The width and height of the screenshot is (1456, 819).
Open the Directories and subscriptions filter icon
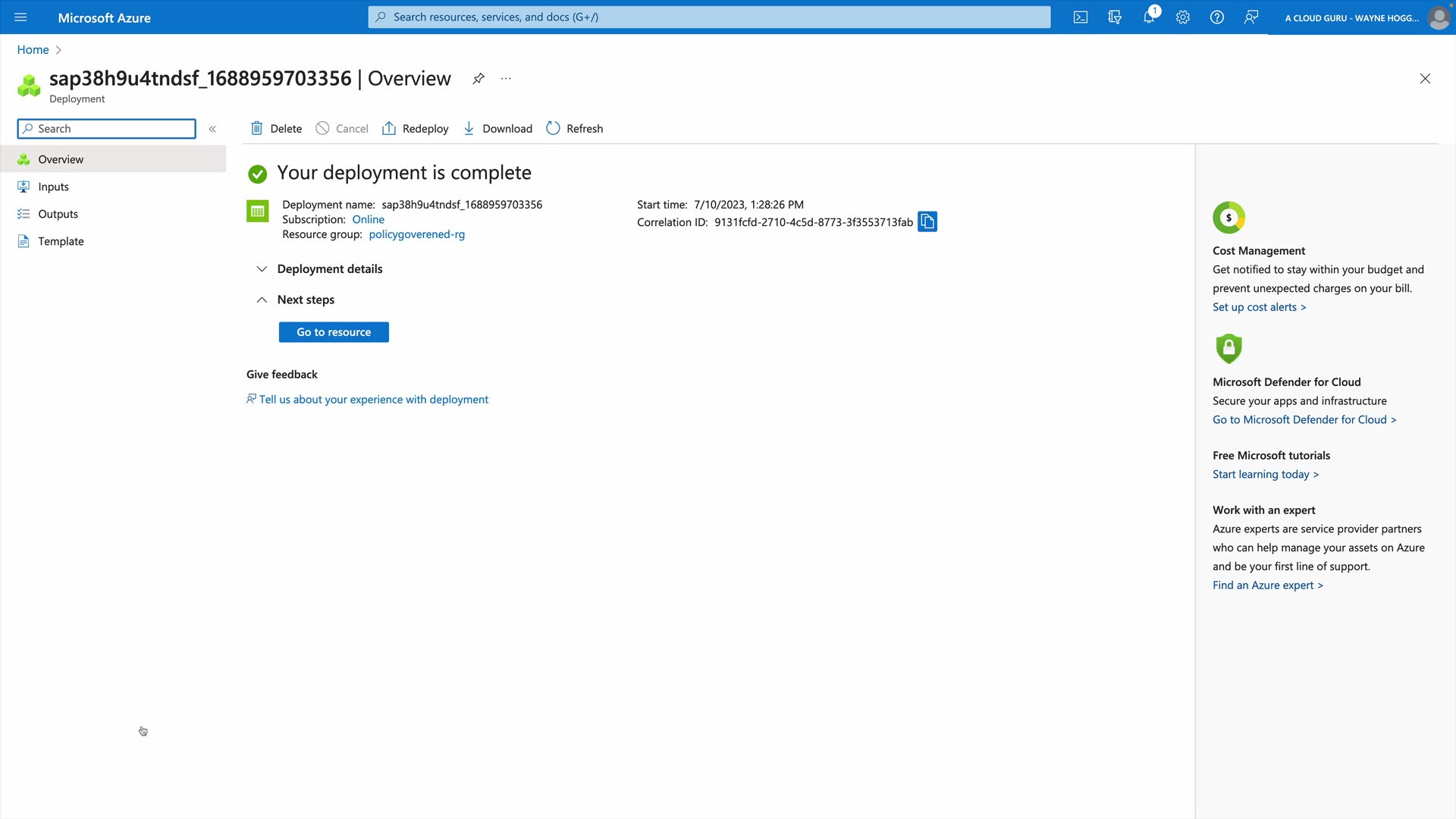(1115, 17)
